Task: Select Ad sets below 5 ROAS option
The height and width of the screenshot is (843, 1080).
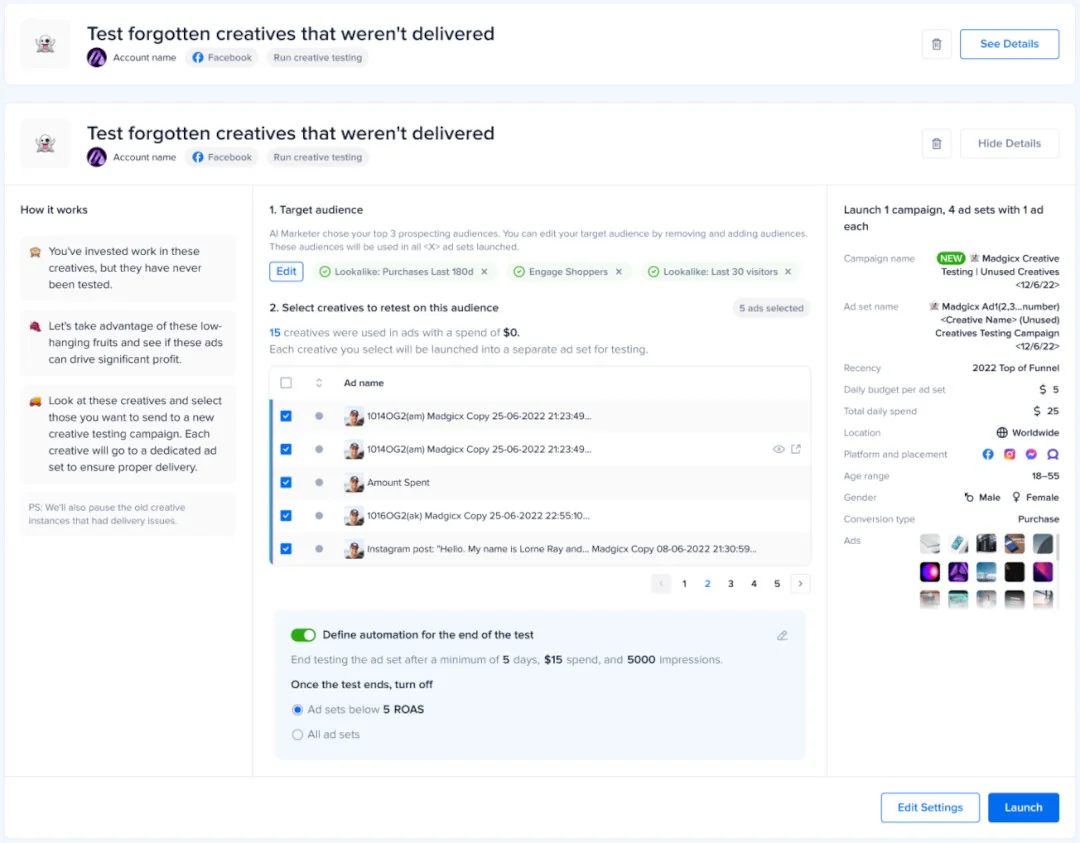Action: click(x=297, y=709)
